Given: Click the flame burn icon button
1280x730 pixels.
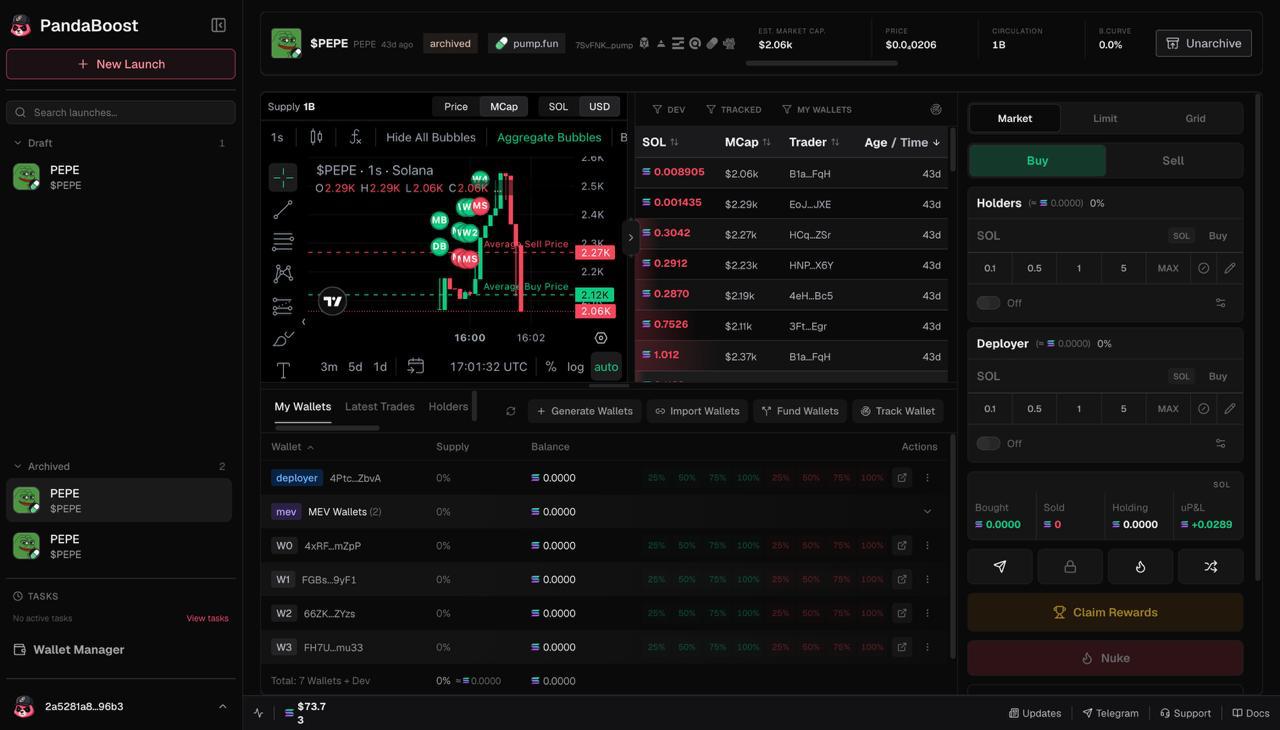Looking at the screenshot, I should [x=1140, y=566].
